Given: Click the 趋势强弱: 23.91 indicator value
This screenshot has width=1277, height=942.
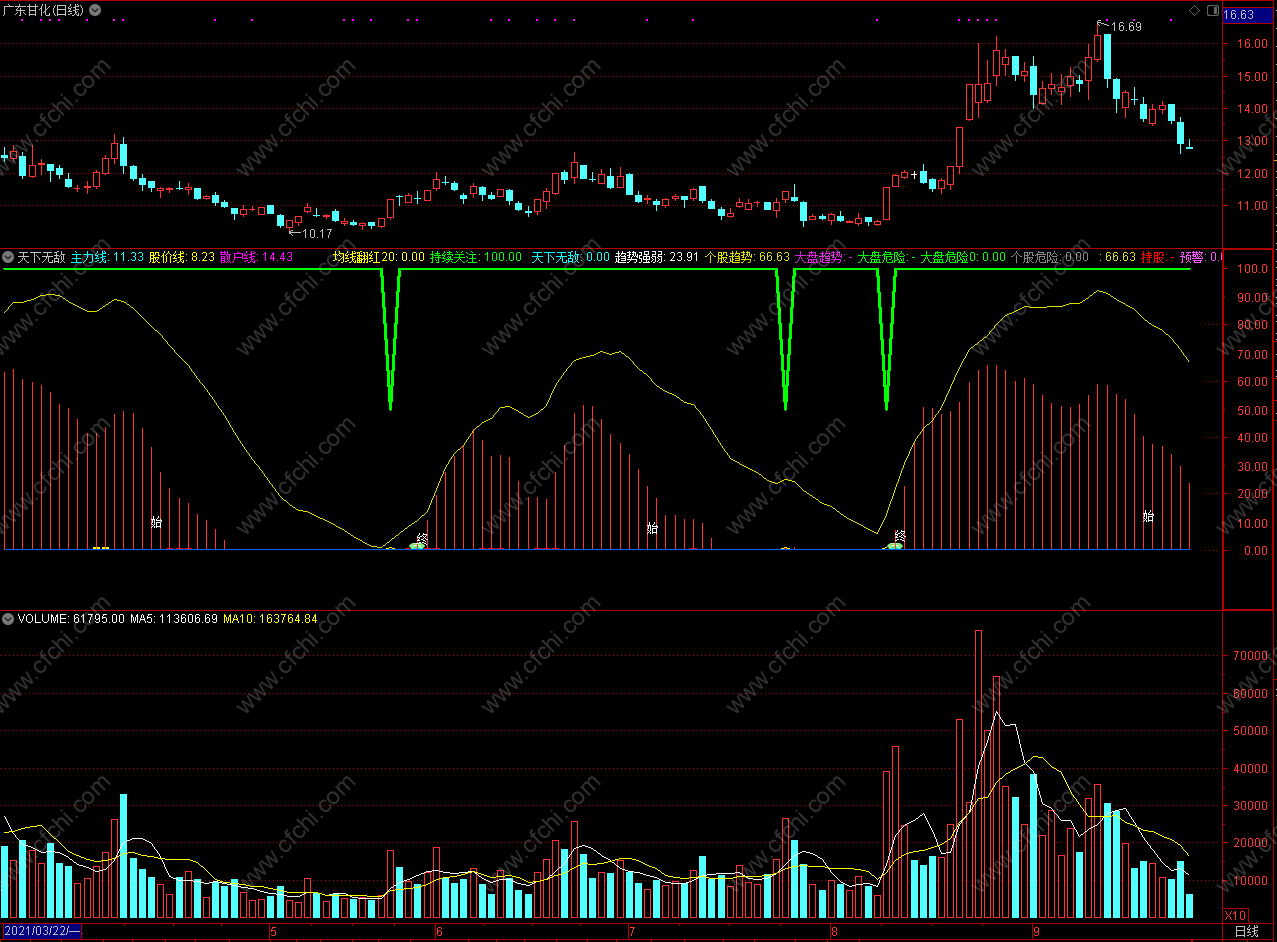Looking at the screenshot, I should click(x=656, y=257).
